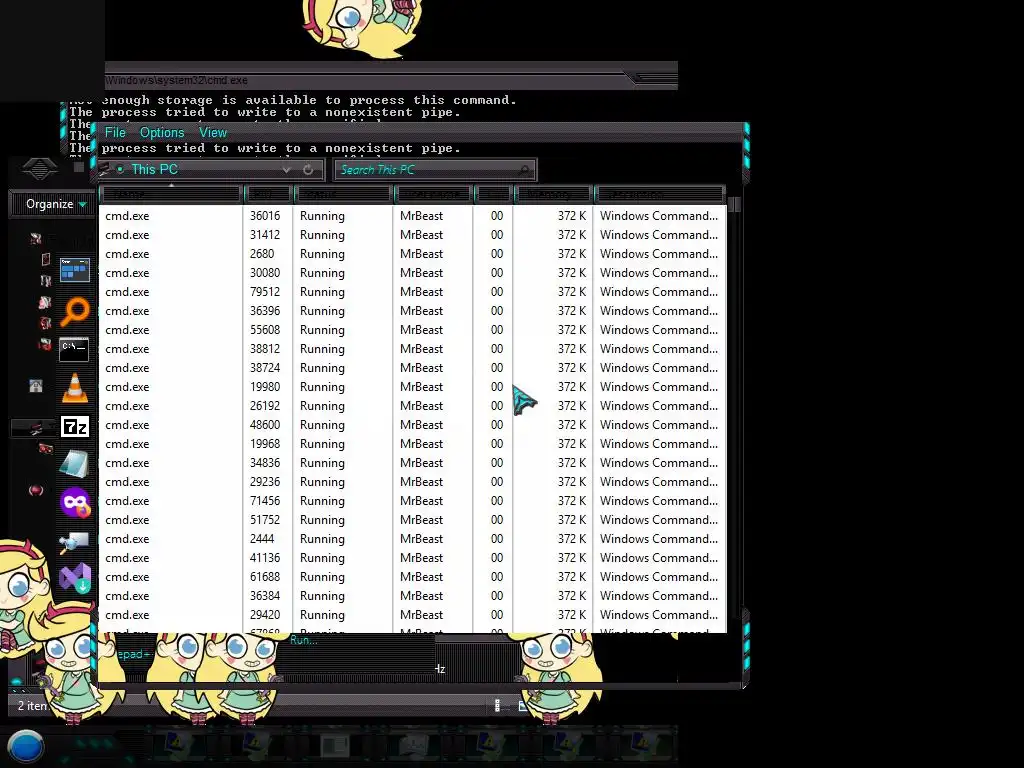This screenshot has width=1024, height=768.
Task: Select the process with PID 34836
Action: (413, 462)
